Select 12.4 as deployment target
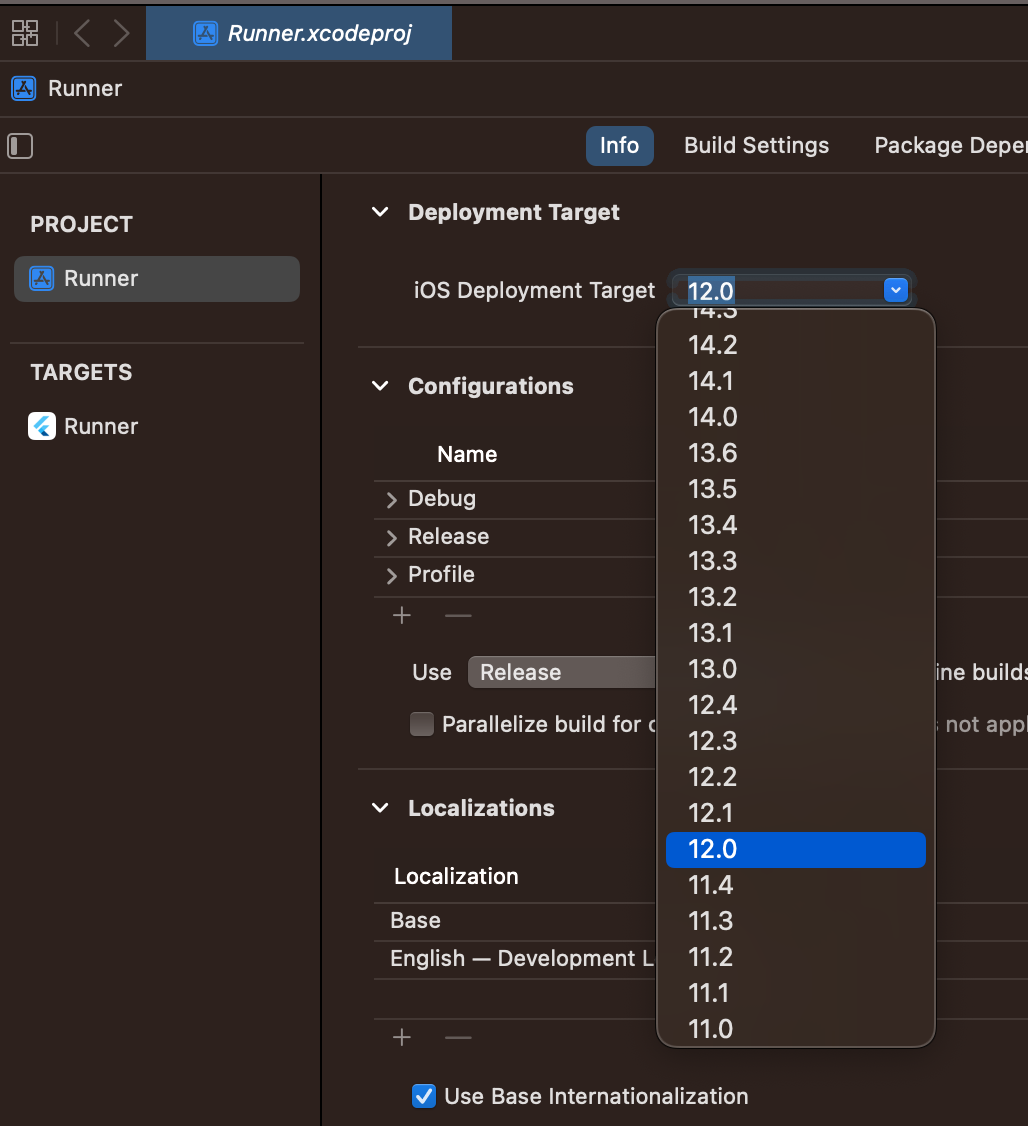This screenshot has width=1028, height=1126. [795, 705]
